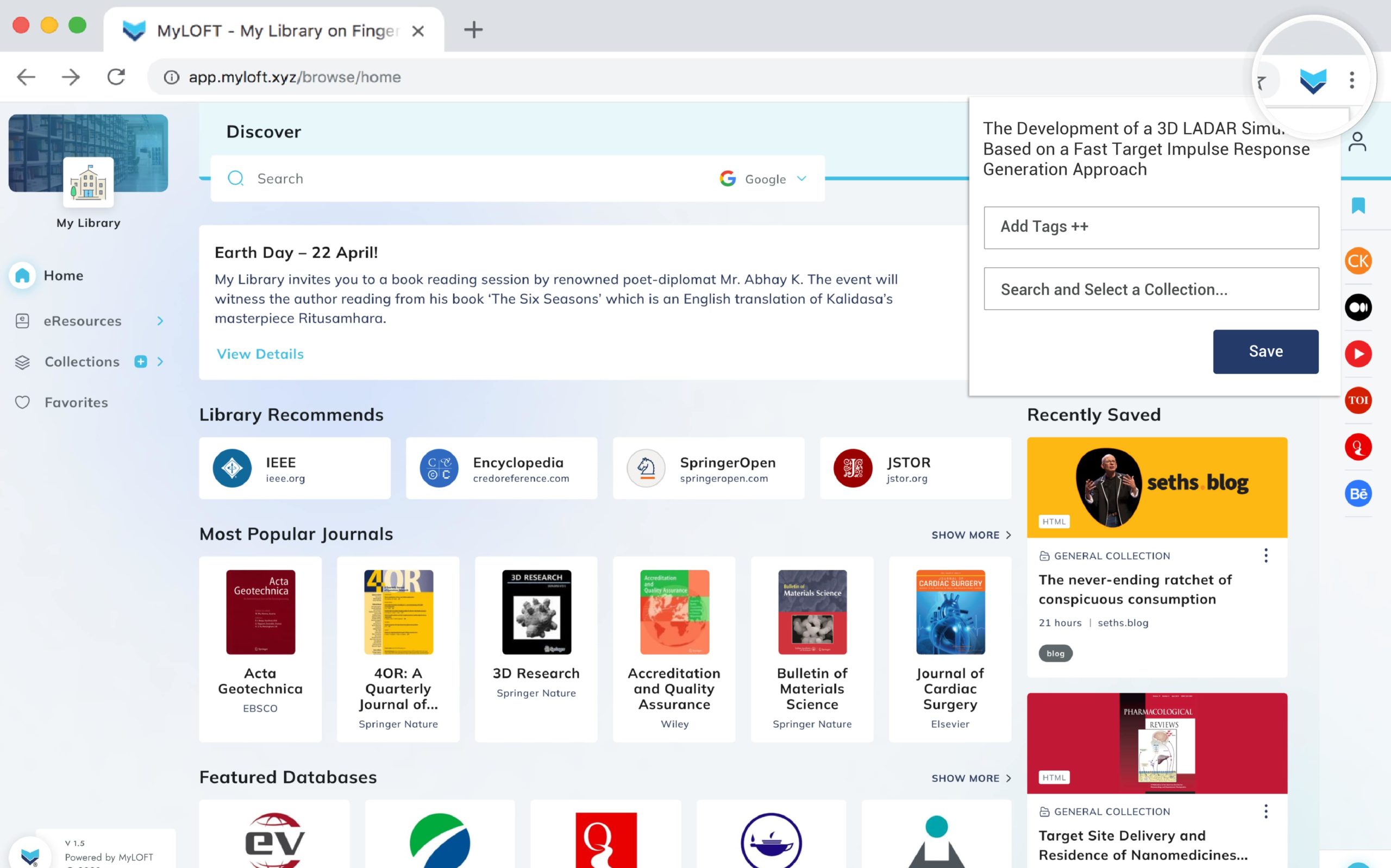1391x868 pixels.
Task: Open the 3D Research journal
Action: (536, 649)
